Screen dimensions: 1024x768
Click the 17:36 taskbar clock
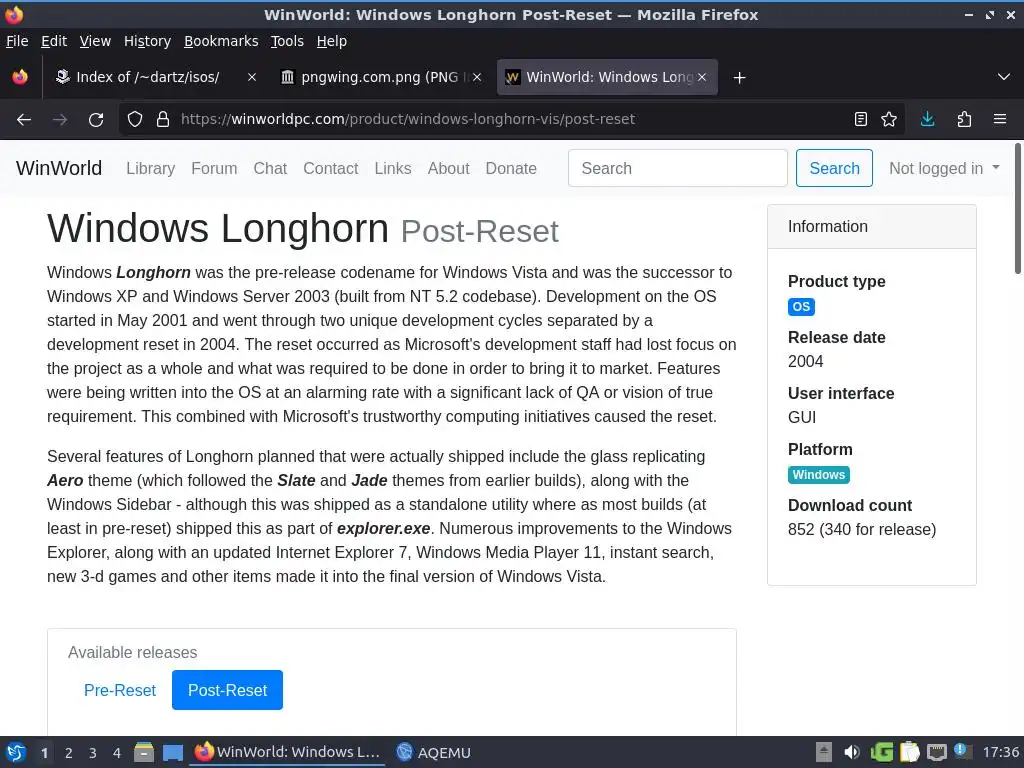(x=1000, y=752)
